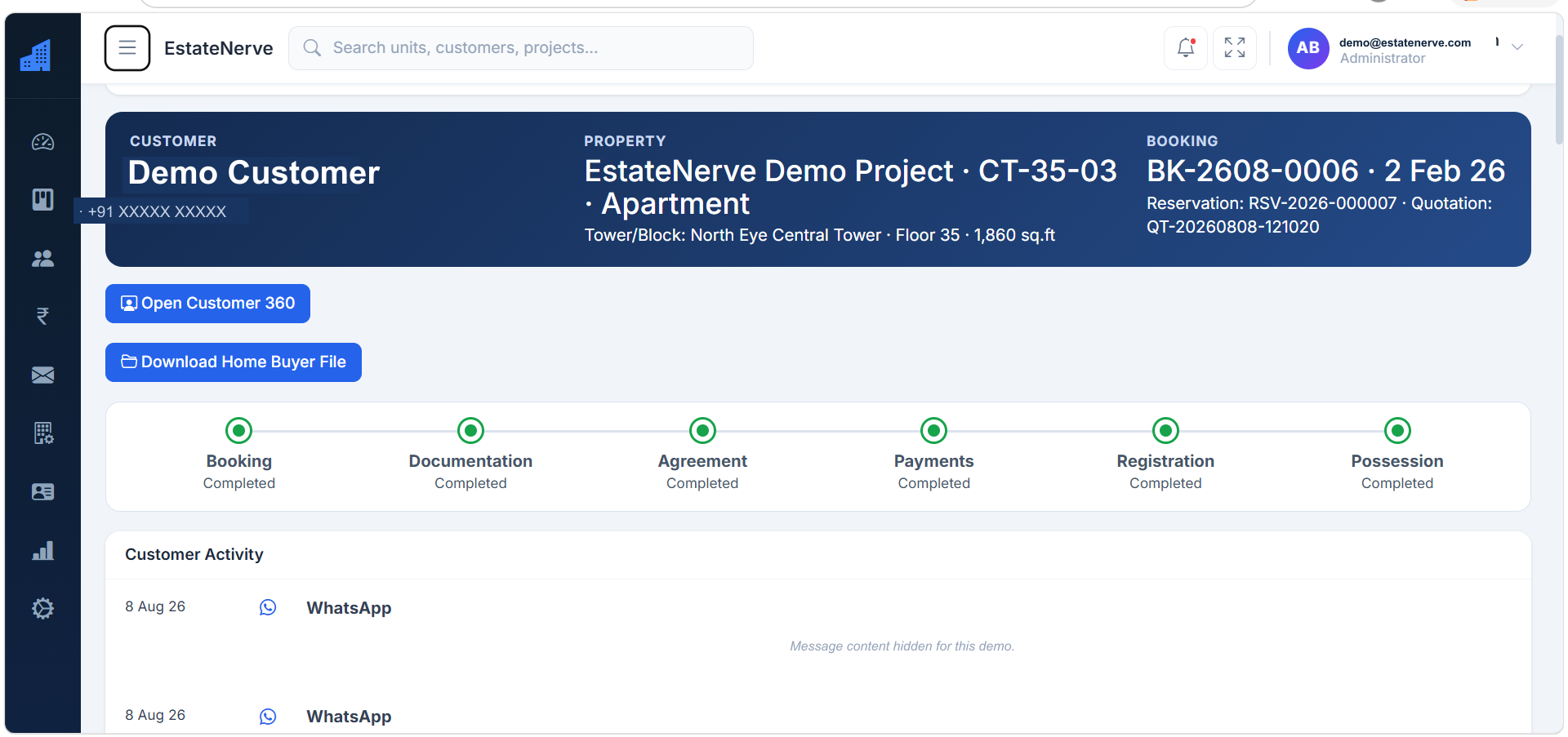Toggle the hamburger menu button
Image resolution: width=1568 pixels, height=737 pixels.
[x=127, y=48]
